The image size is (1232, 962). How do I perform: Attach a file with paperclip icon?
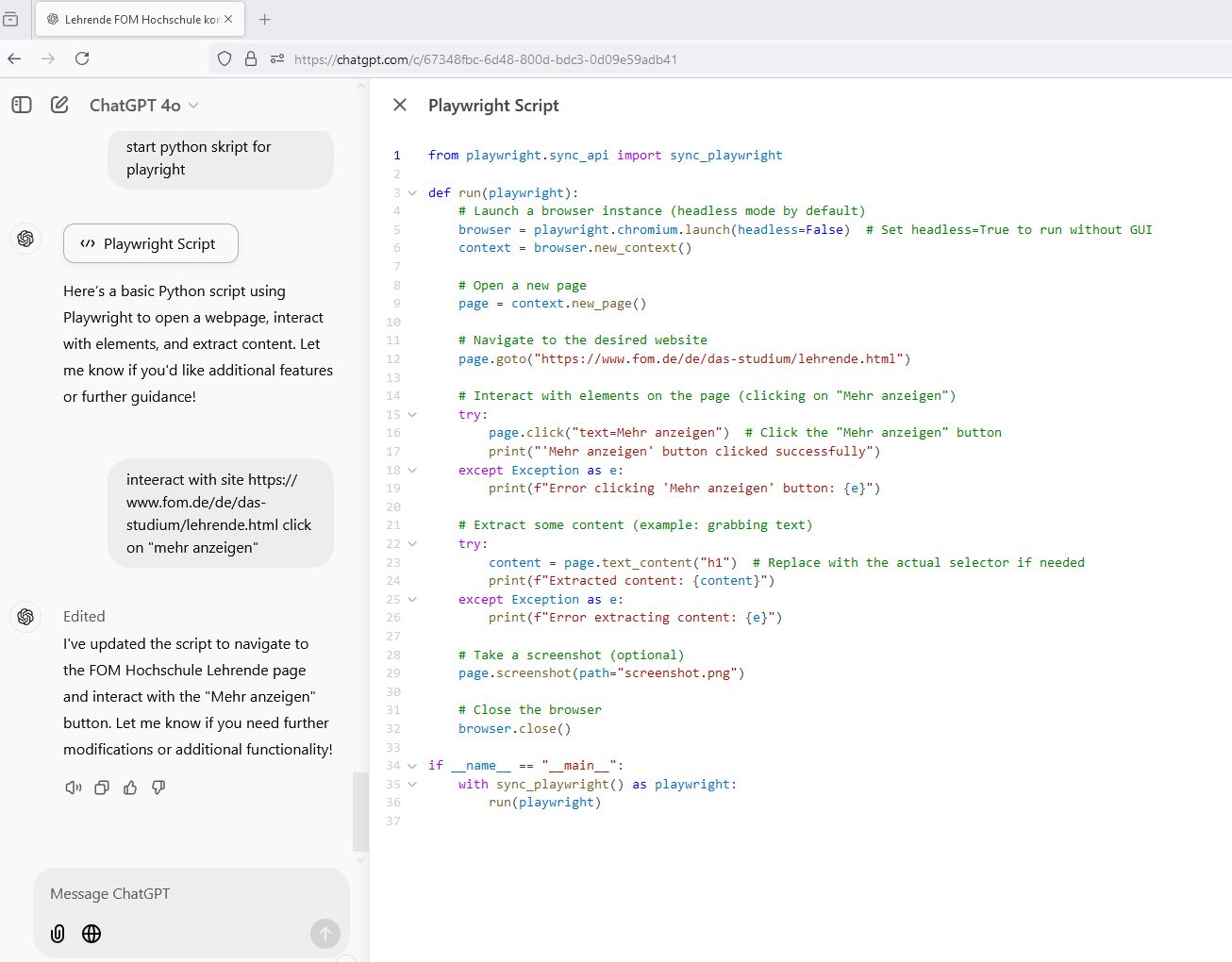pos(58,934)
